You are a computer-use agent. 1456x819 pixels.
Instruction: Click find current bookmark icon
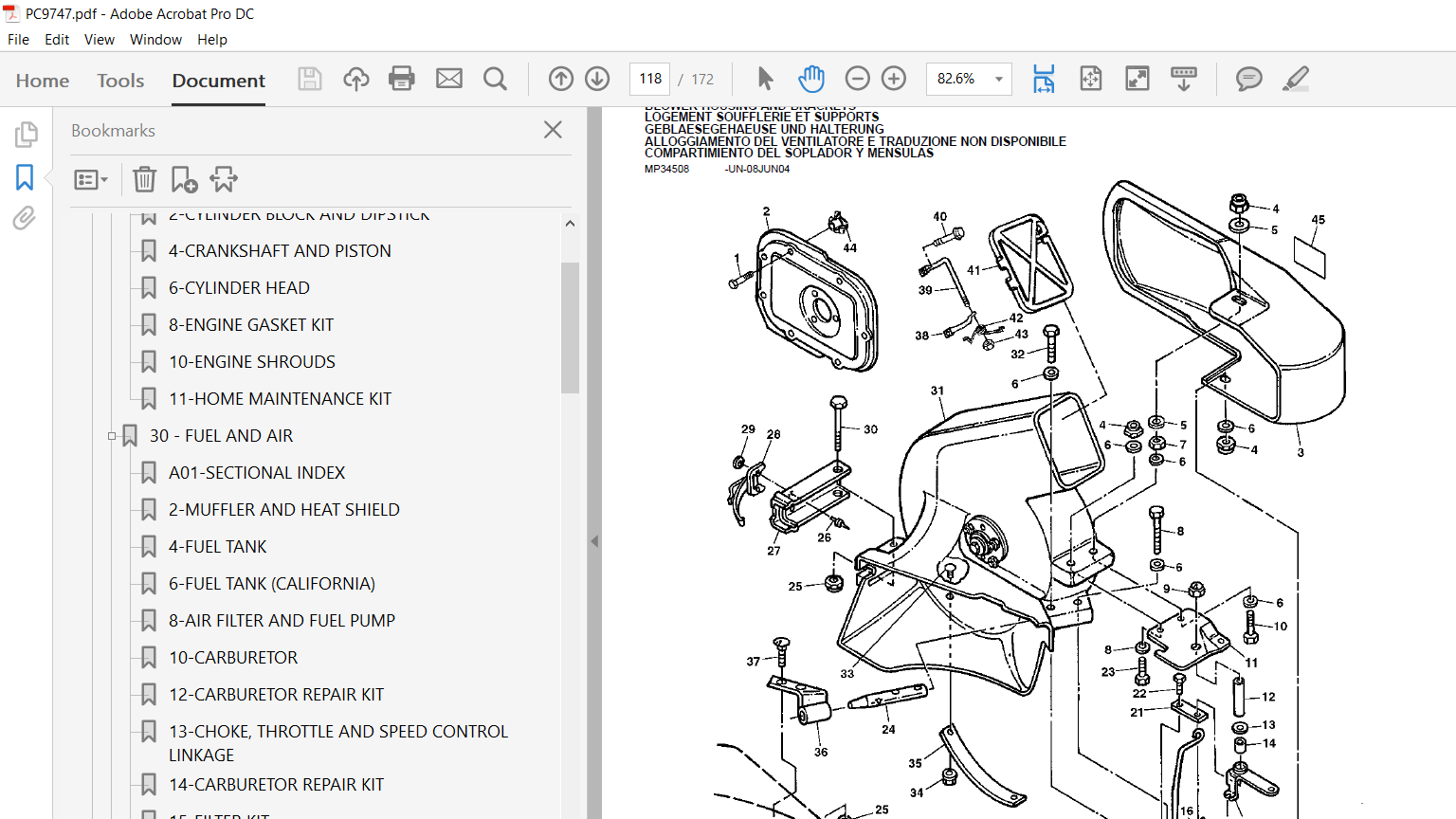point(225,179)
